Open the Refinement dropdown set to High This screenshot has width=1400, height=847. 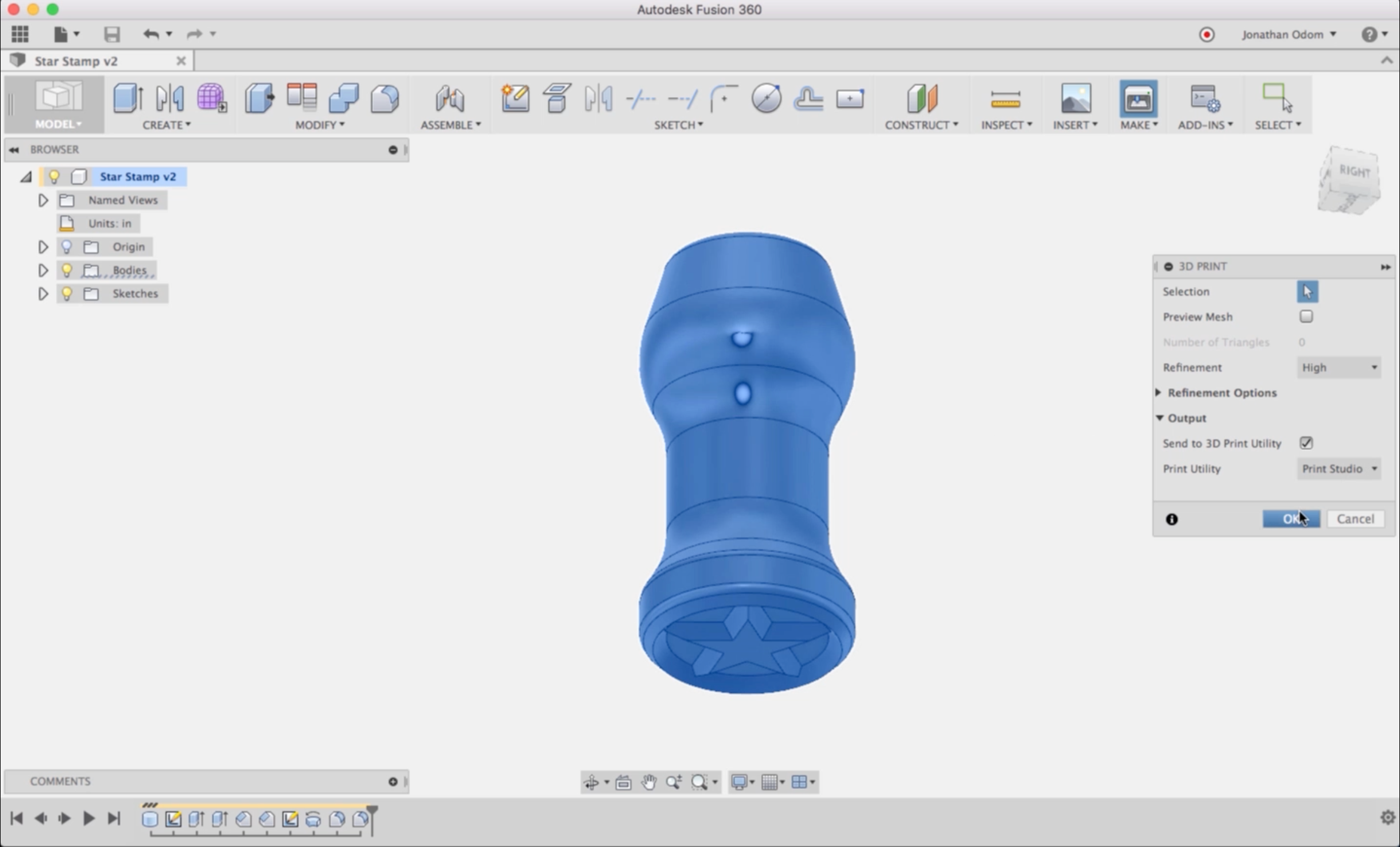coord(1338,367)
